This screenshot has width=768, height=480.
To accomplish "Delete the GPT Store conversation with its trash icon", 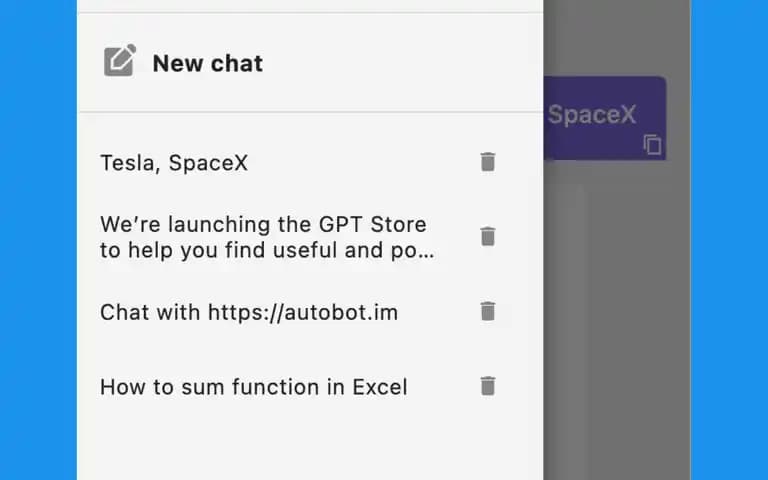I will click(488, 237).
